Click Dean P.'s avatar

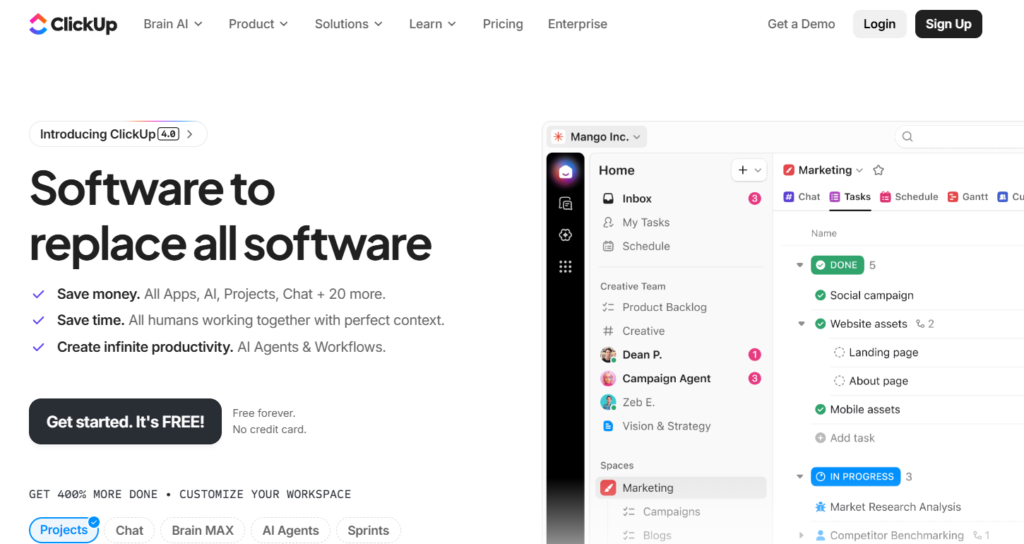[608, 355]
